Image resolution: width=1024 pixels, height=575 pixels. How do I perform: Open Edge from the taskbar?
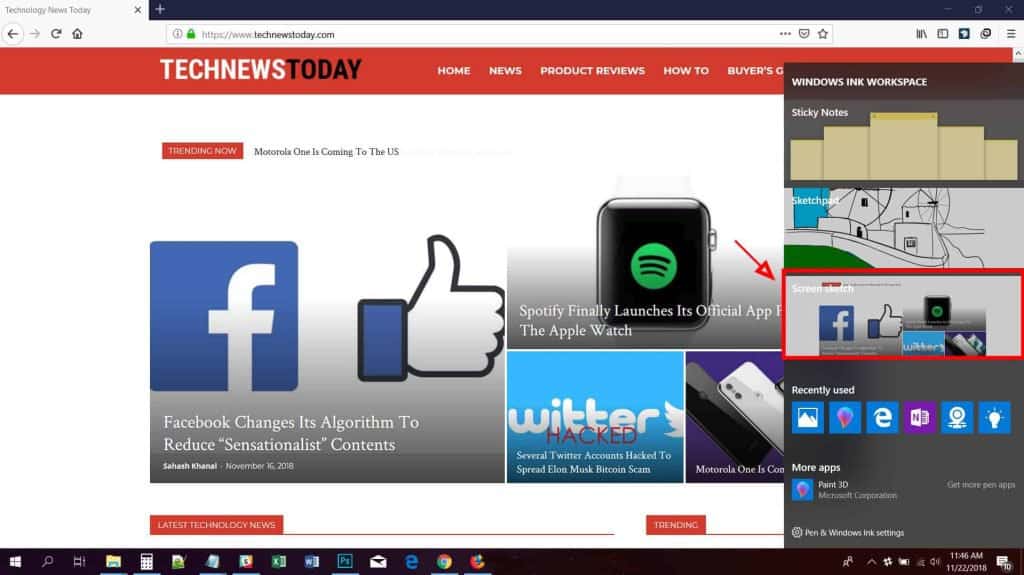coord(411,561)
